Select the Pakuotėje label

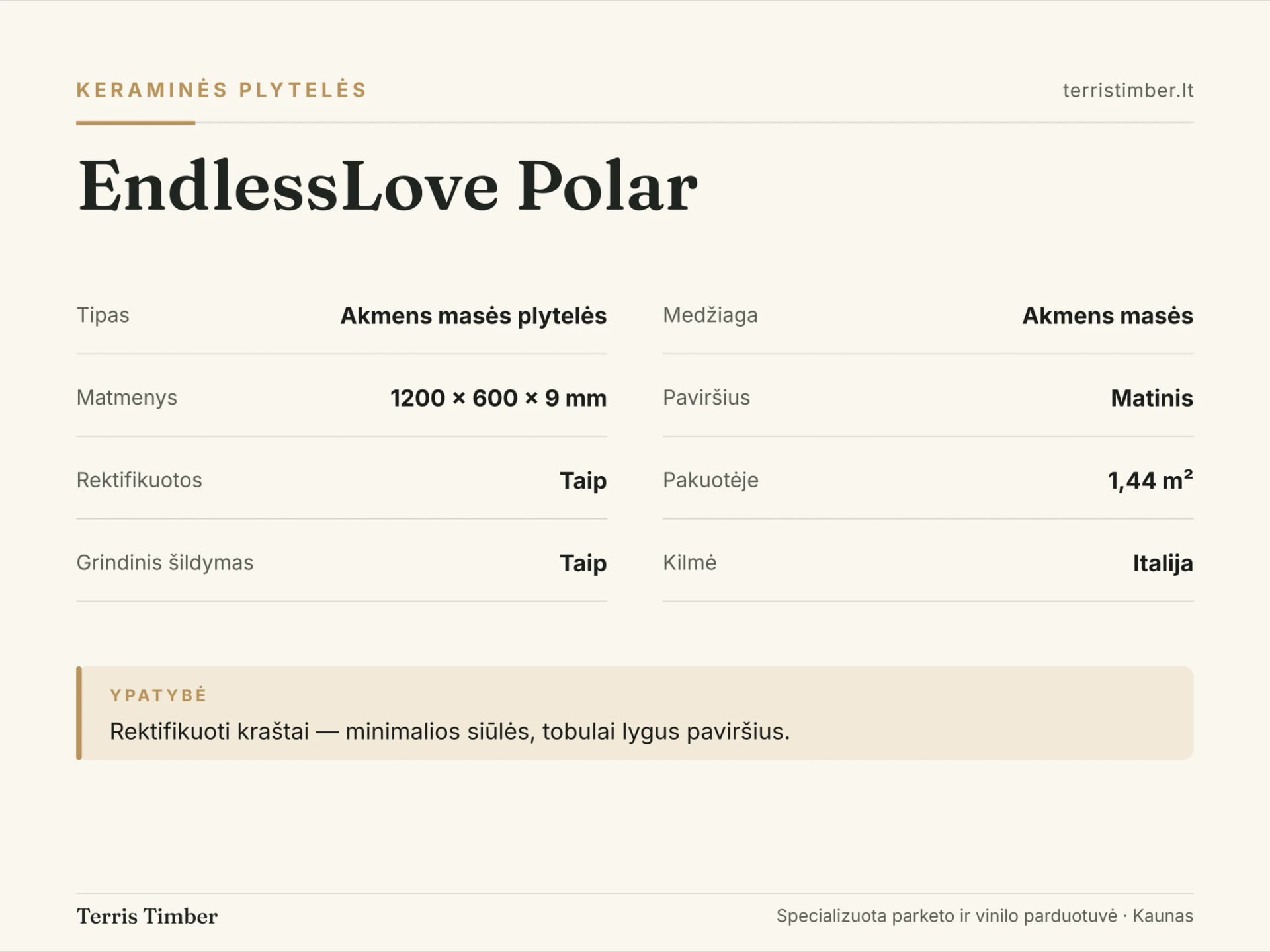coord(710,480)
